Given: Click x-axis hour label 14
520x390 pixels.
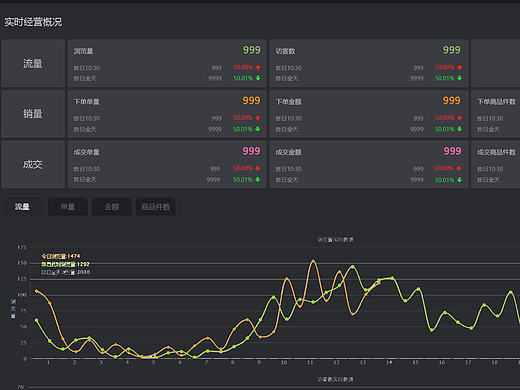Looking at the screenshot, I should pyautogui.click(x=389, y=362).
